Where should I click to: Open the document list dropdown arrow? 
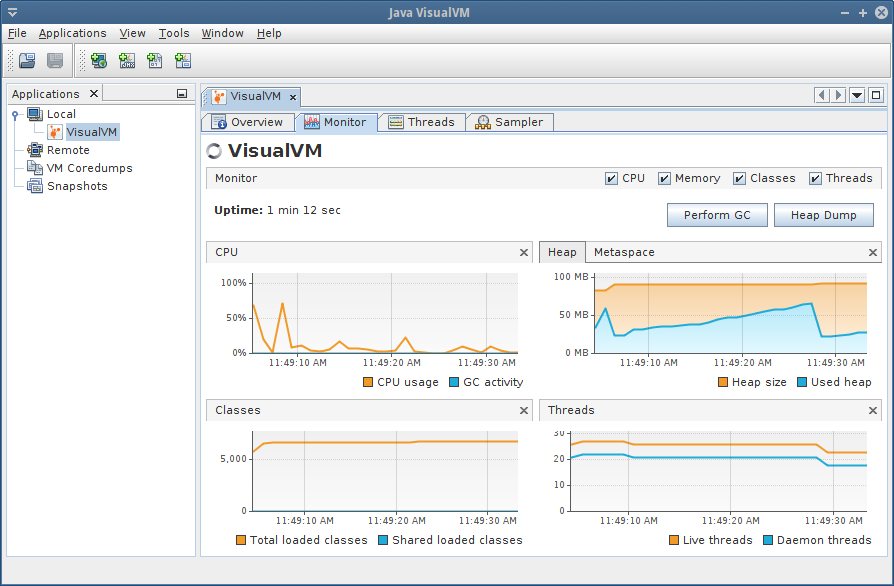[857, 95]
